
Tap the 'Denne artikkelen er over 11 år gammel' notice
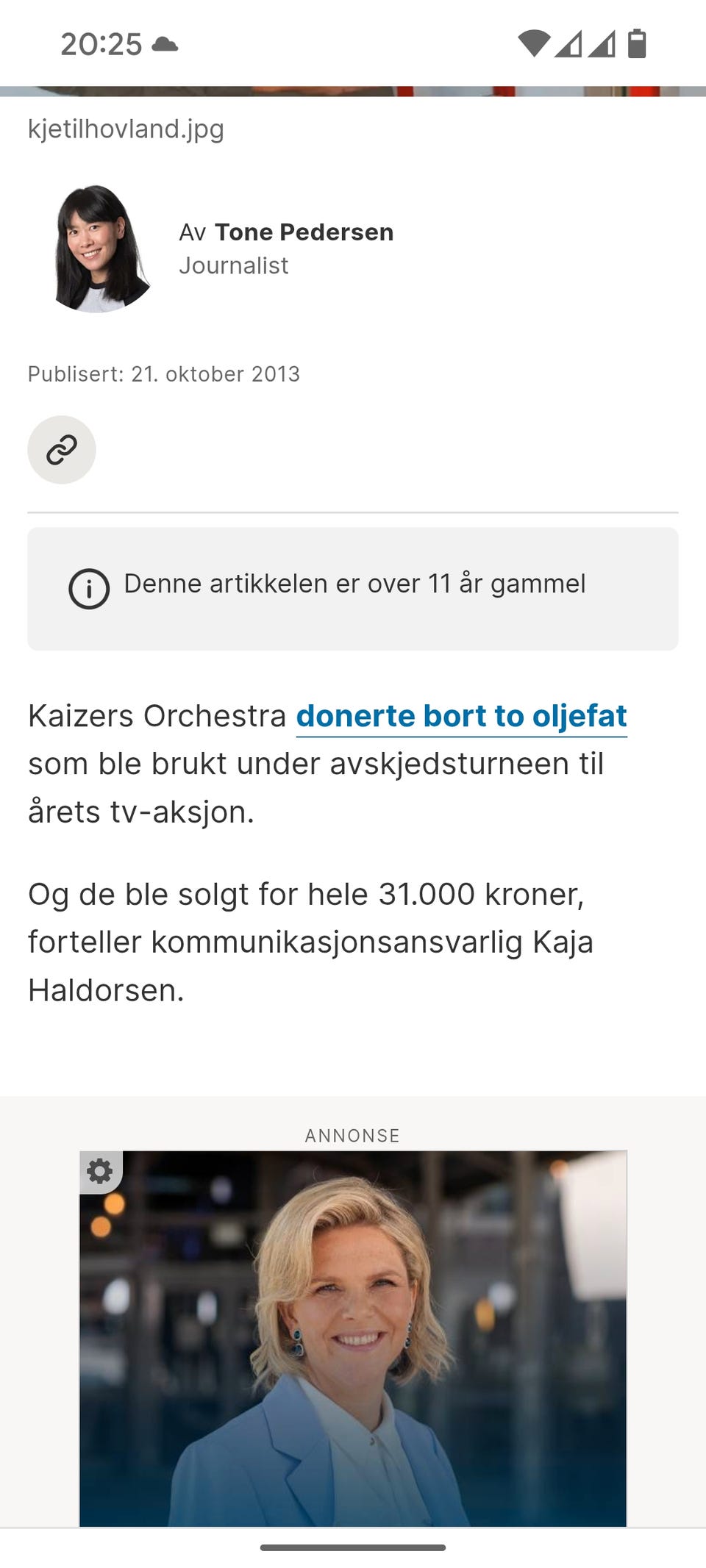pos(353,589)
